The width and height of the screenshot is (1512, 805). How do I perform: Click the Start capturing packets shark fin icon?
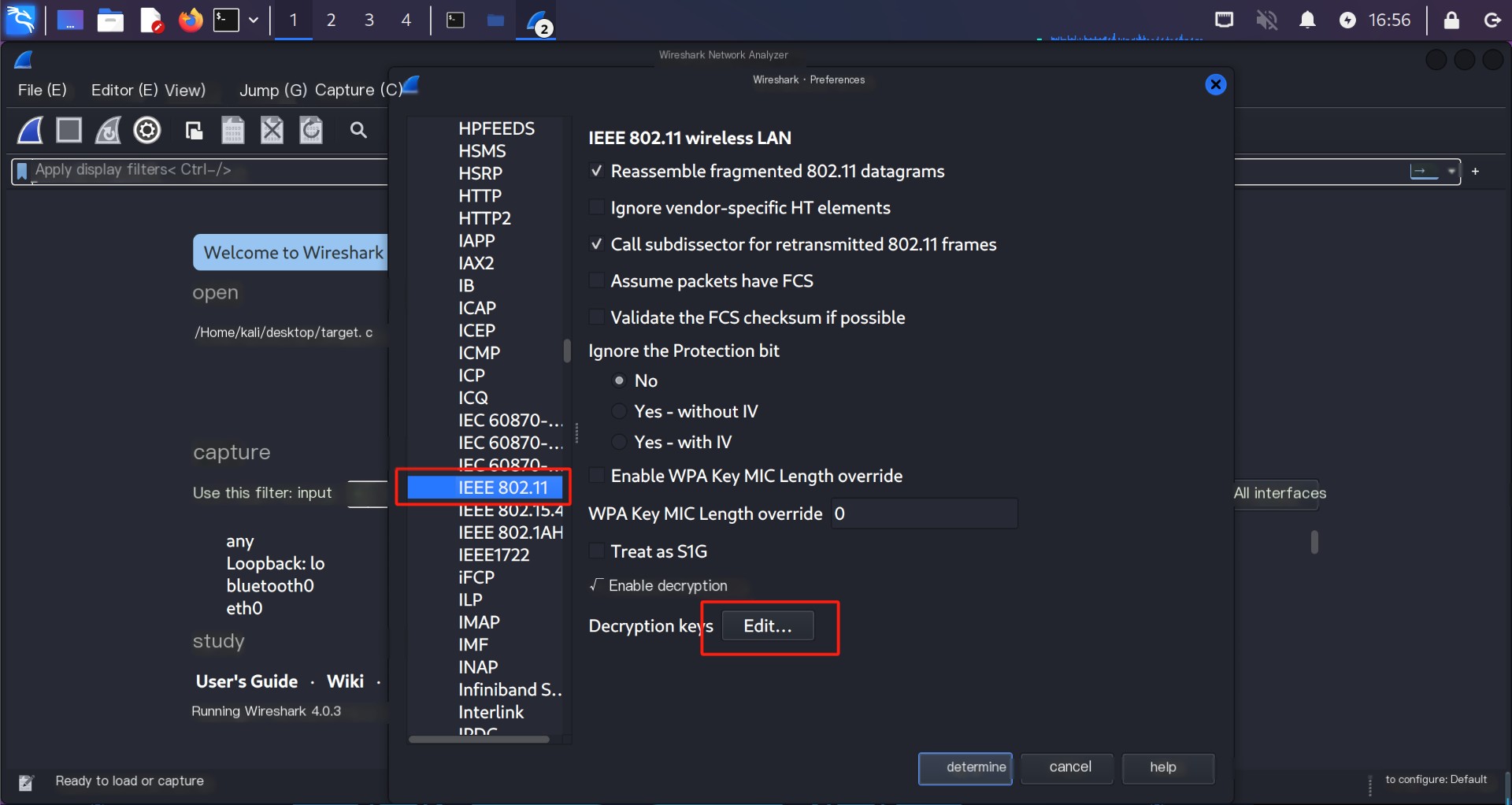tap(30, 130)
